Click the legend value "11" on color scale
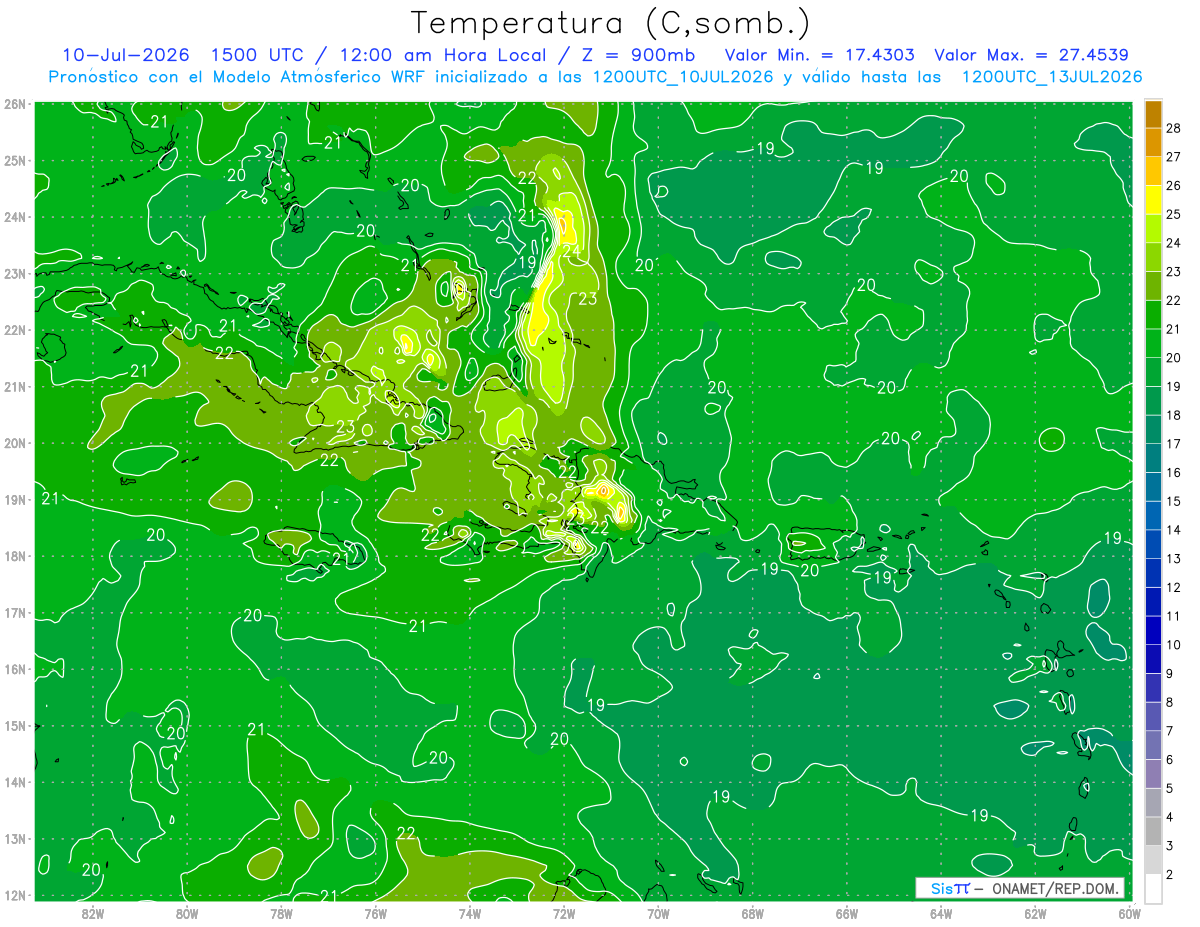 [1174, 616]
